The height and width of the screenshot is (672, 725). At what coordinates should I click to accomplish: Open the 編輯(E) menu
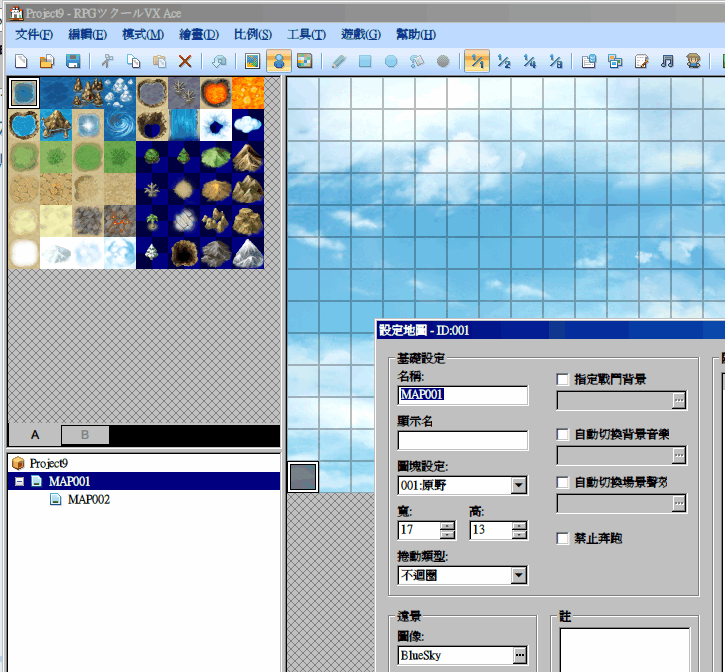(87, 35)
